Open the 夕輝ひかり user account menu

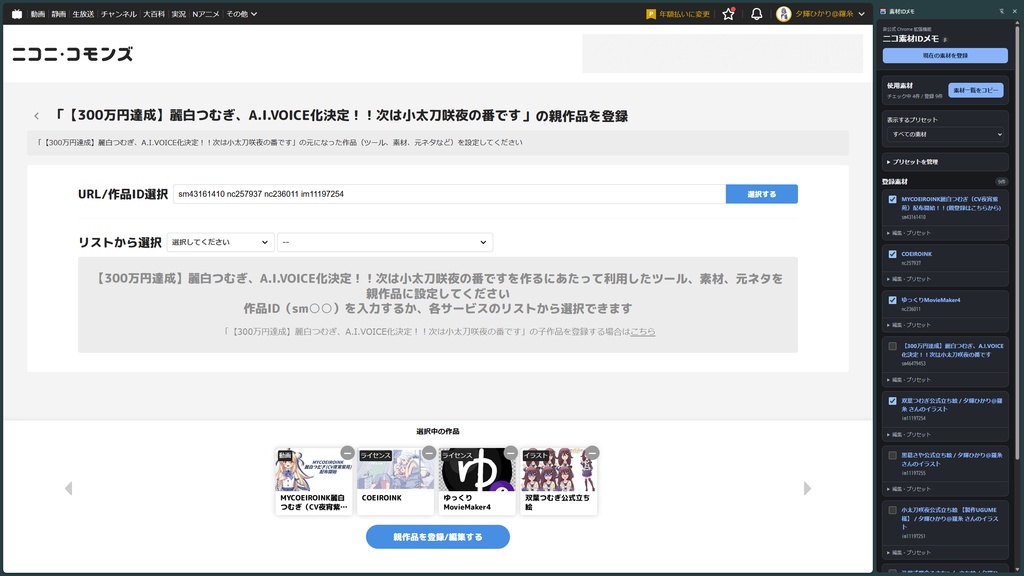[830, 14]
